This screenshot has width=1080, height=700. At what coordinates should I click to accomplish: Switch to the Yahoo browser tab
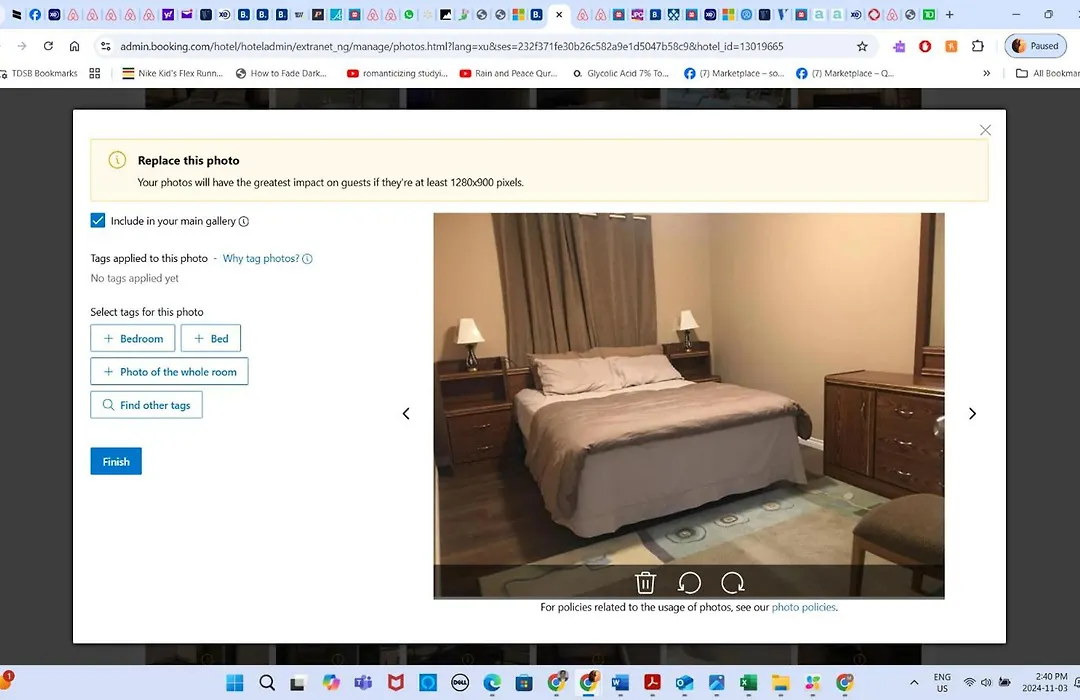(167, 14)
